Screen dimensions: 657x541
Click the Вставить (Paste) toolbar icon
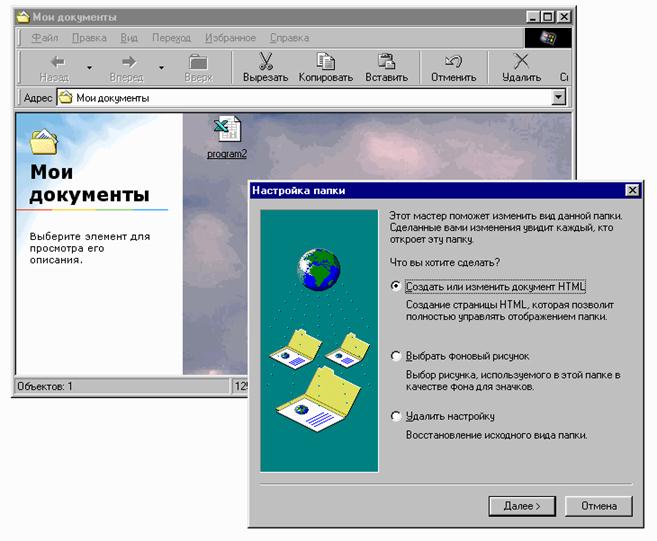pos(386,62)
